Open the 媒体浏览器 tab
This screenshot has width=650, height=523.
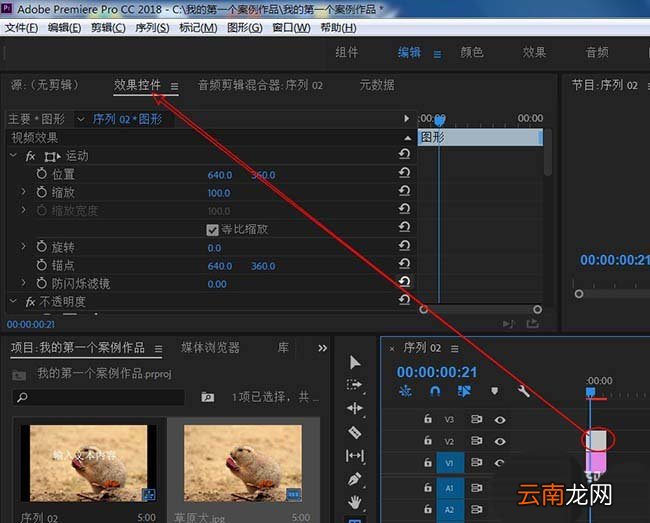pos(210,347)
